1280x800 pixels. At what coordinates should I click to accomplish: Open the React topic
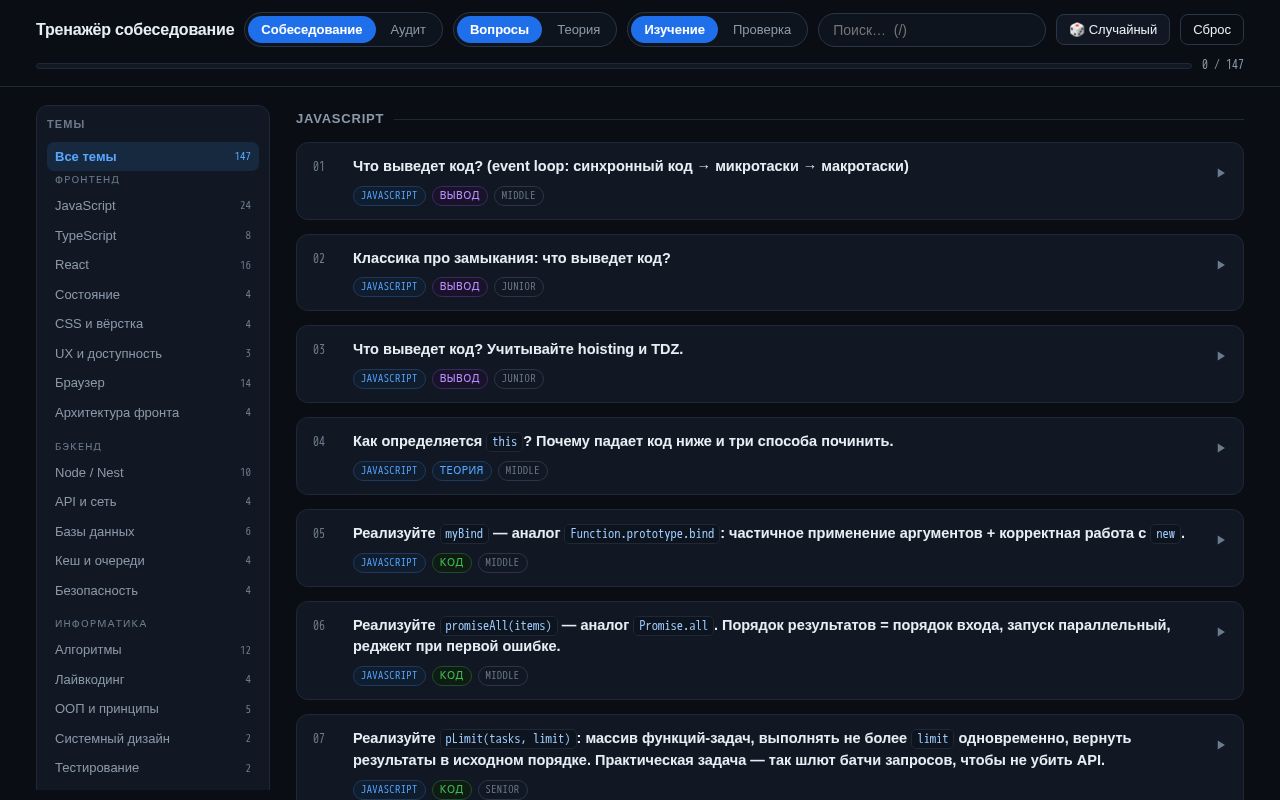(x=153, y=265)
